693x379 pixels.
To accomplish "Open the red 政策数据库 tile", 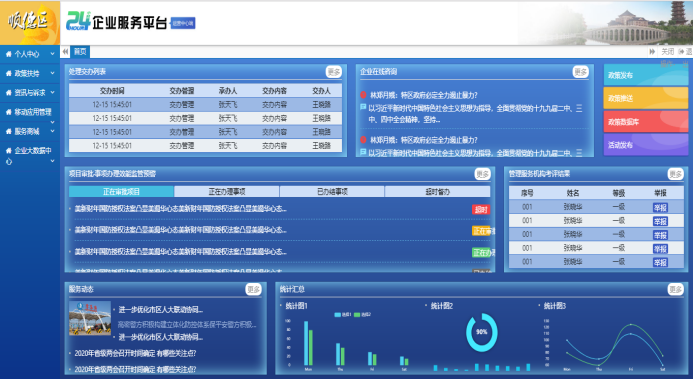I will tap(646, 121).
